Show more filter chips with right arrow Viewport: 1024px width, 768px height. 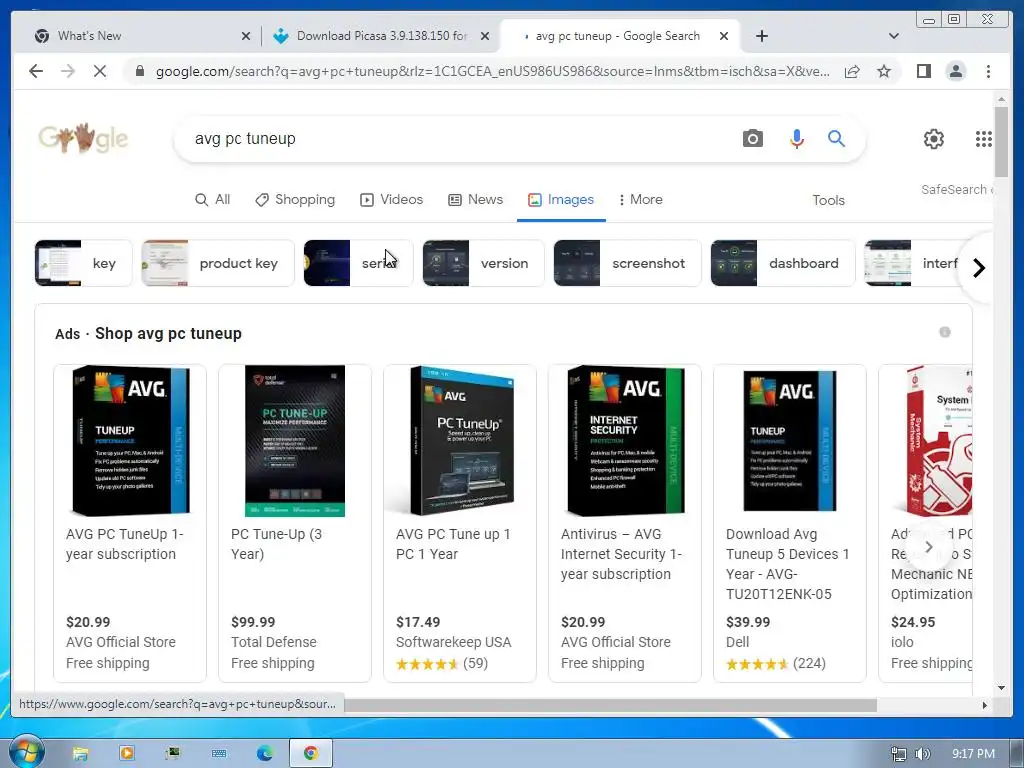(x=978, y=268)
